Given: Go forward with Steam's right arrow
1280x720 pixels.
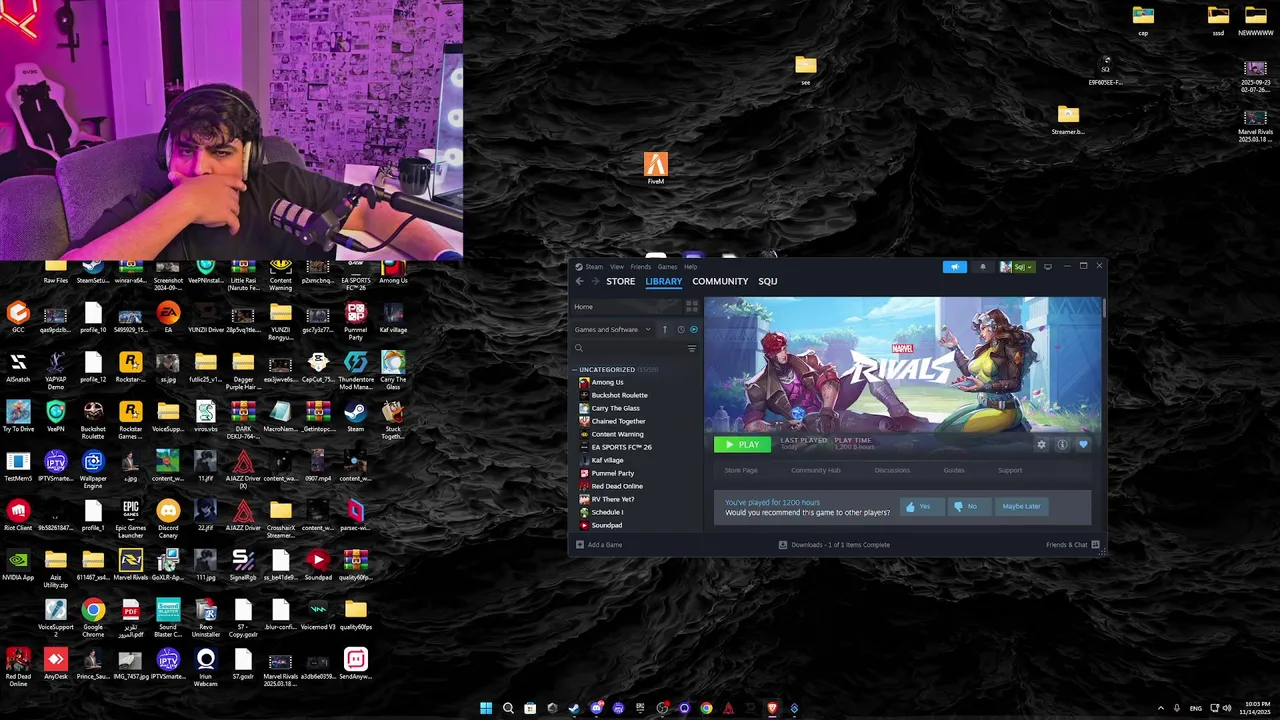Looking at the screenshot, I should pos(594,281).
